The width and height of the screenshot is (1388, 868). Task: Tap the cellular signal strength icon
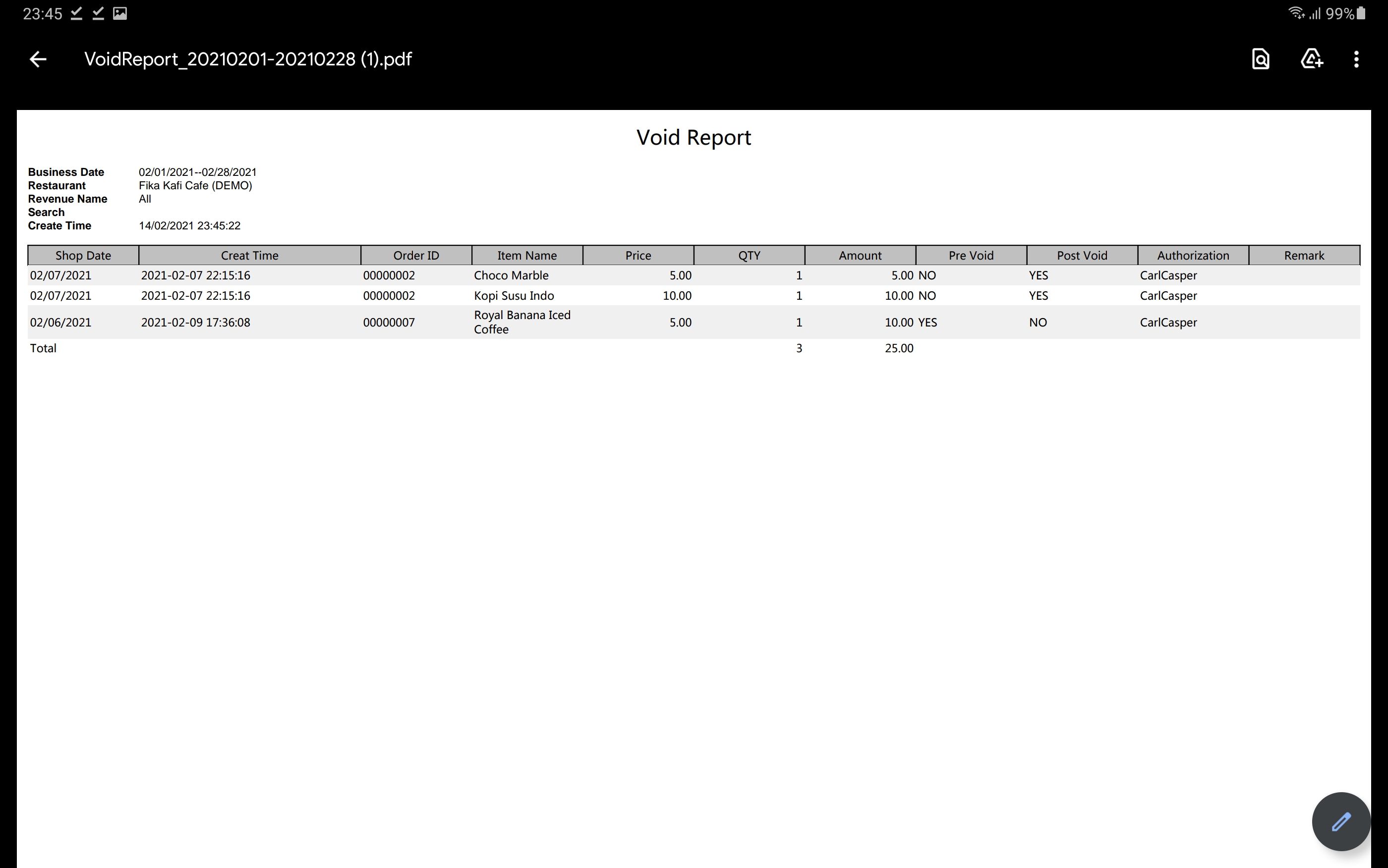tap(1315, 13)
